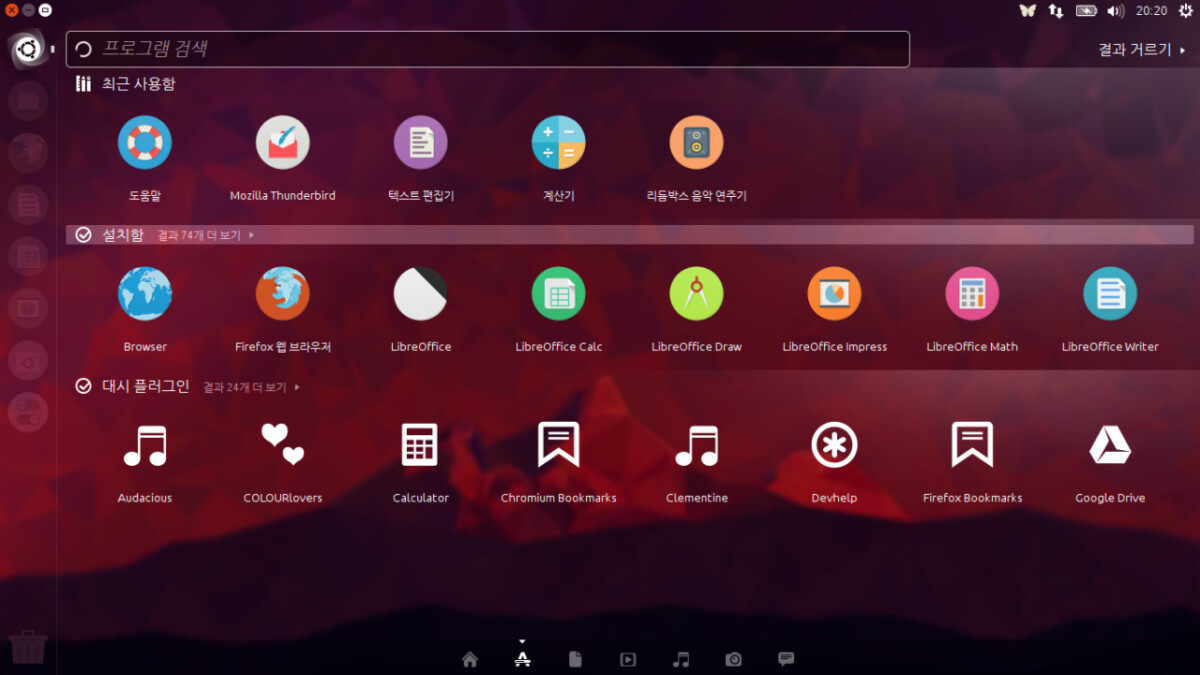Switch to the Video lens

628,659
